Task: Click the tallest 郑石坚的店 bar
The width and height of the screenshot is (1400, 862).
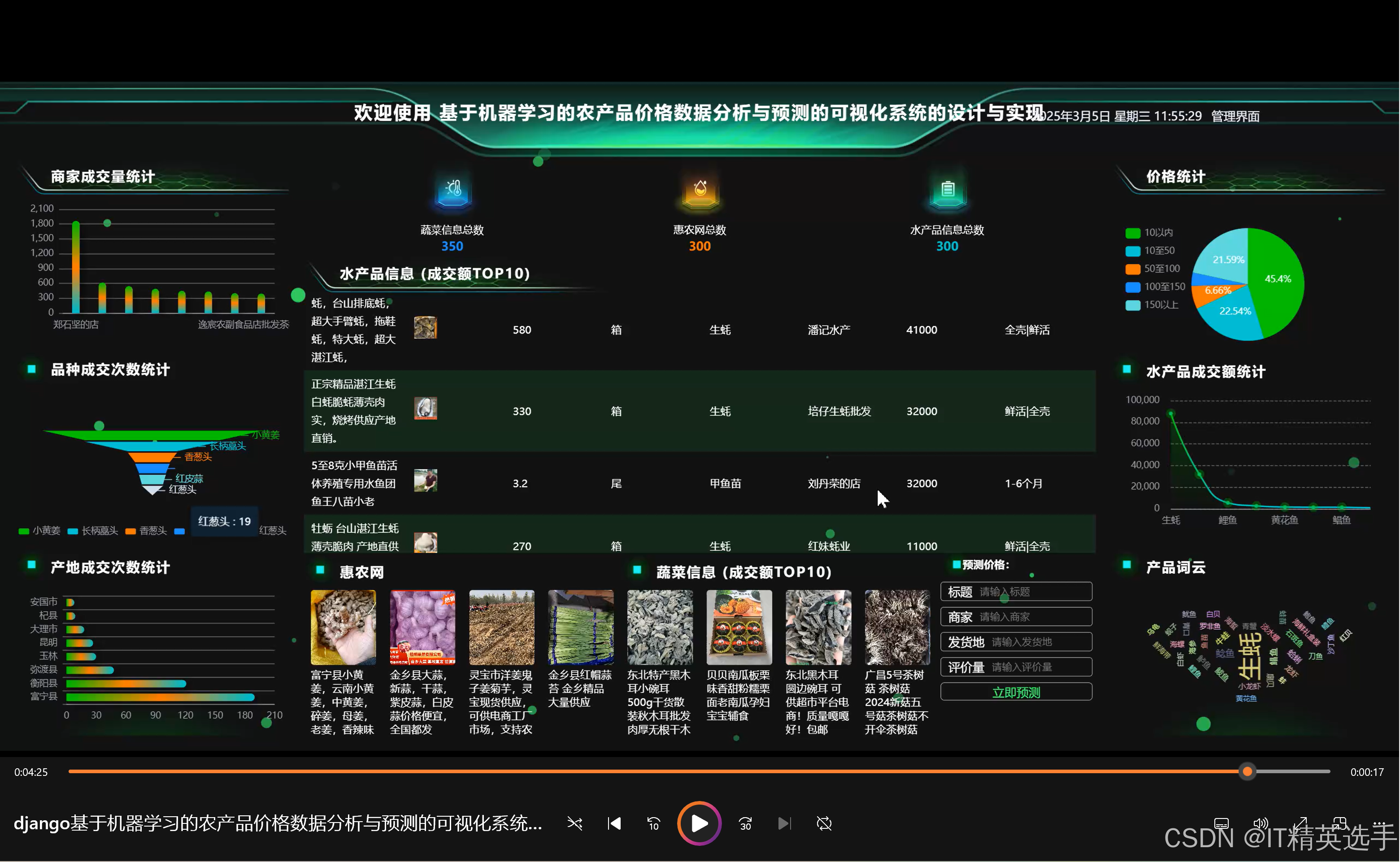Action: tap(76, 267)
